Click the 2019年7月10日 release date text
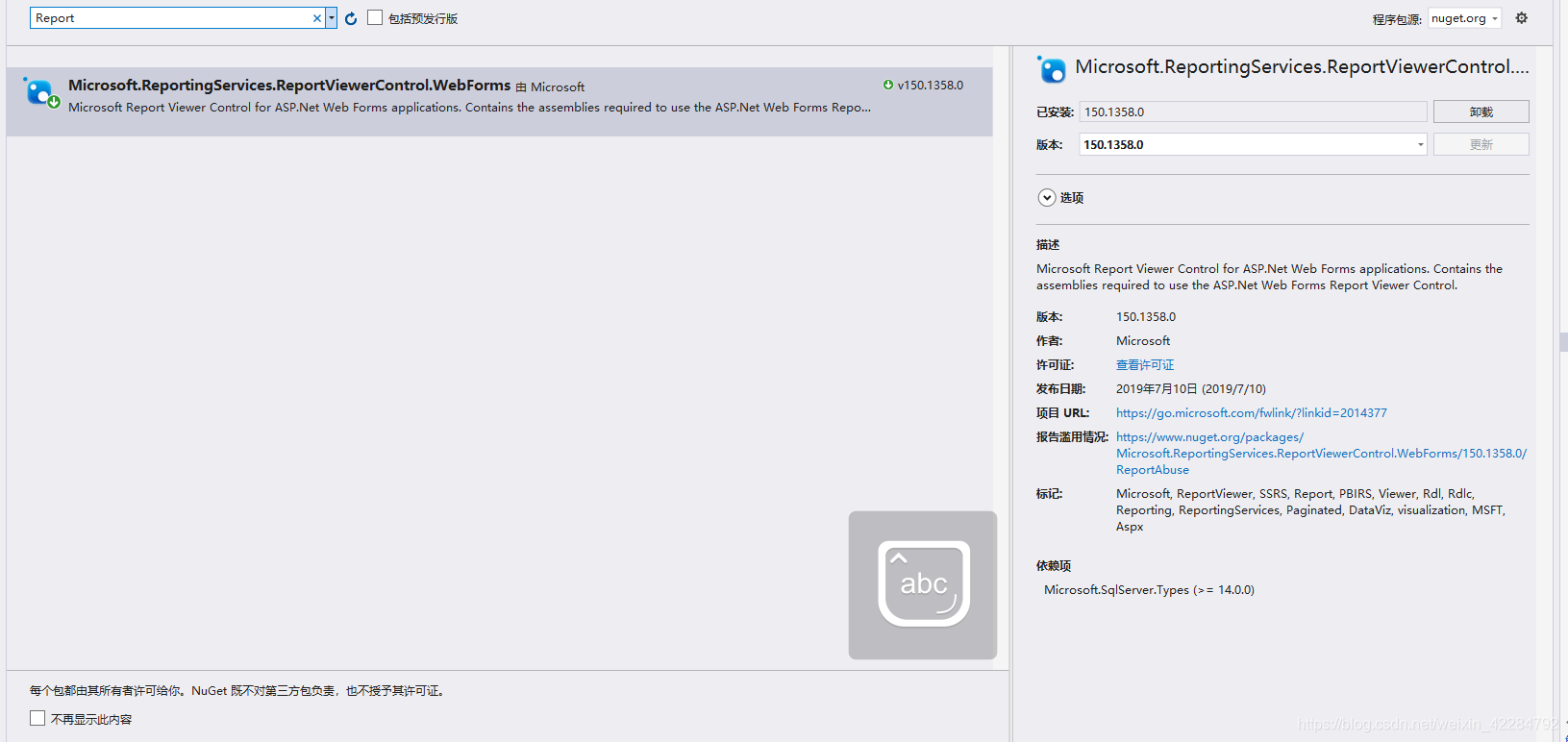1568x742 pixels. point(1190,389)
